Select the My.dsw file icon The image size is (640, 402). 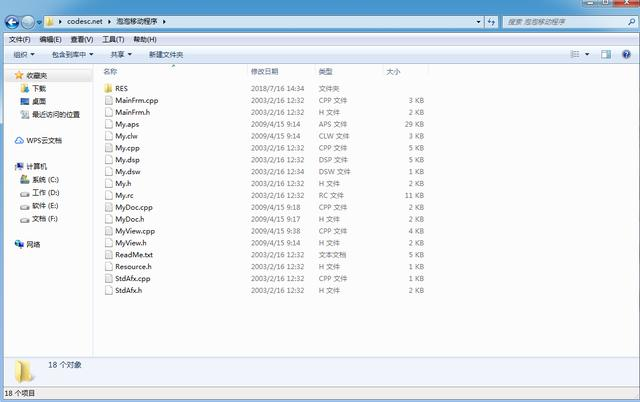(108, 171)
